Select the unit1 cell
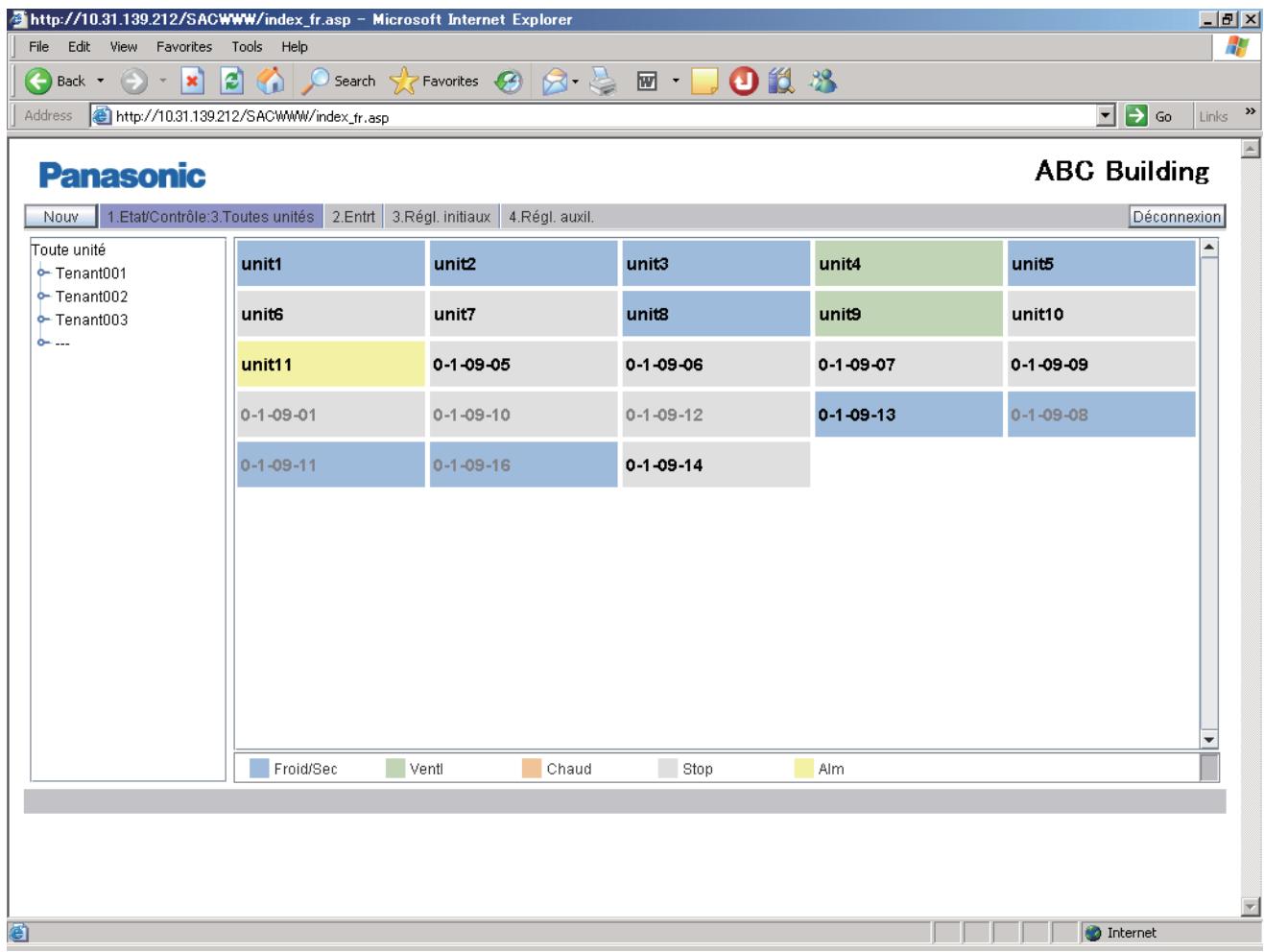 pyautogui.click(x=331, y=264)
